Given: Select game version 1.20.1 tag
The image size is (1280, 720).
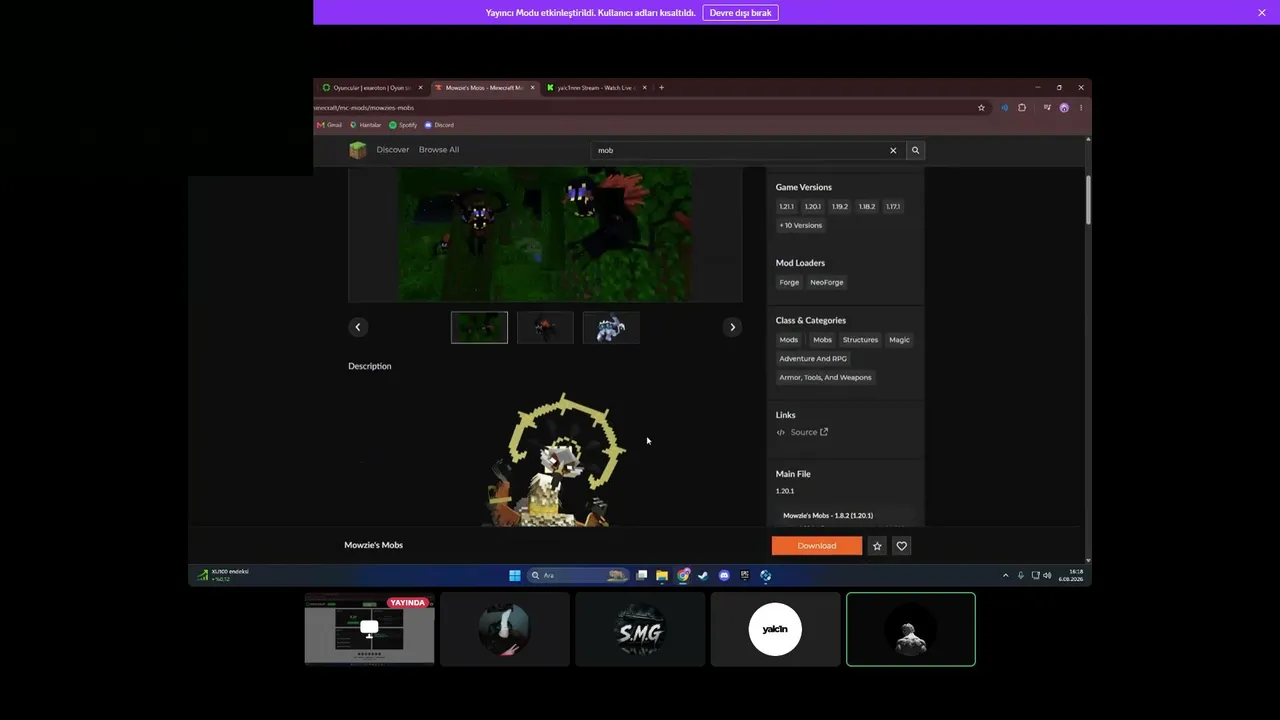Looking at the screenshot, I should point(813,207).
